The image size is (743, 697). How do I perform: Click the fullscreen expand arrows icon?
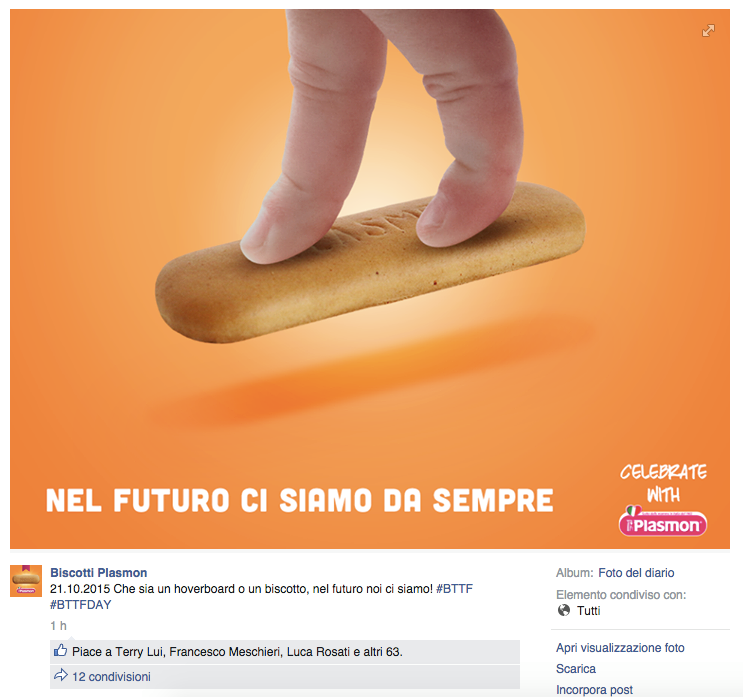point(708,31)
